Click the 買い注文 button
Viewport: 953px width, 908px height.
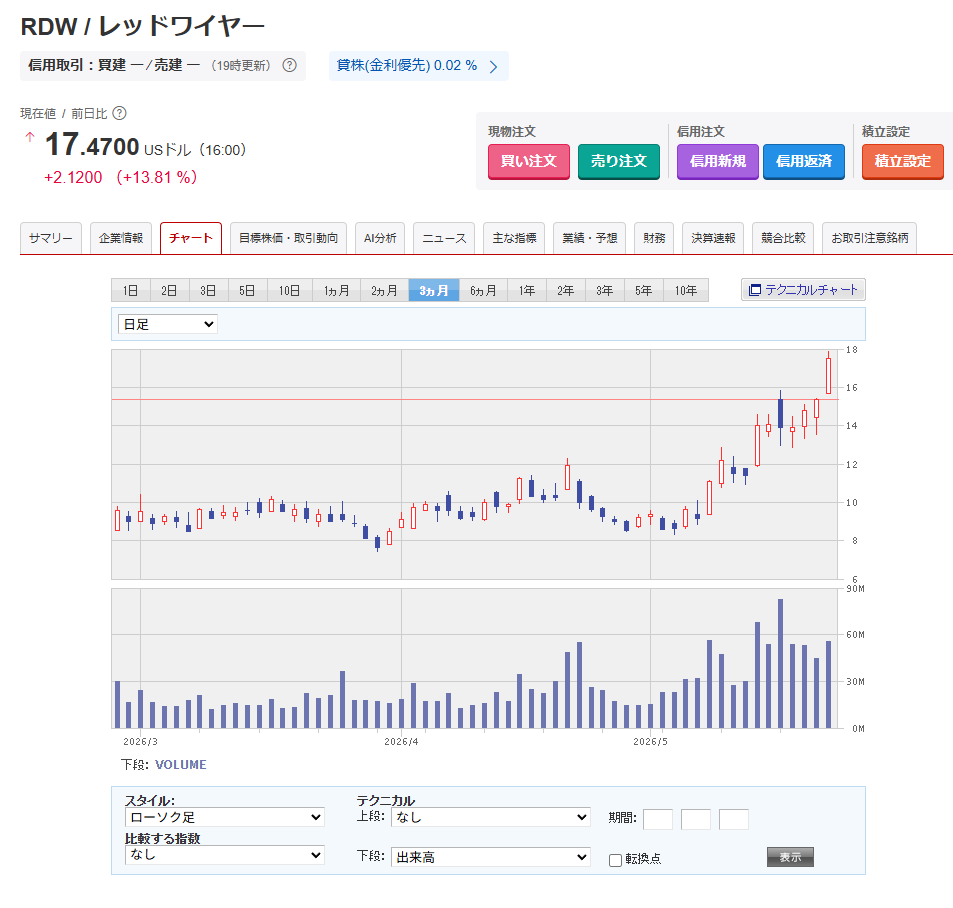click(529, 161)
